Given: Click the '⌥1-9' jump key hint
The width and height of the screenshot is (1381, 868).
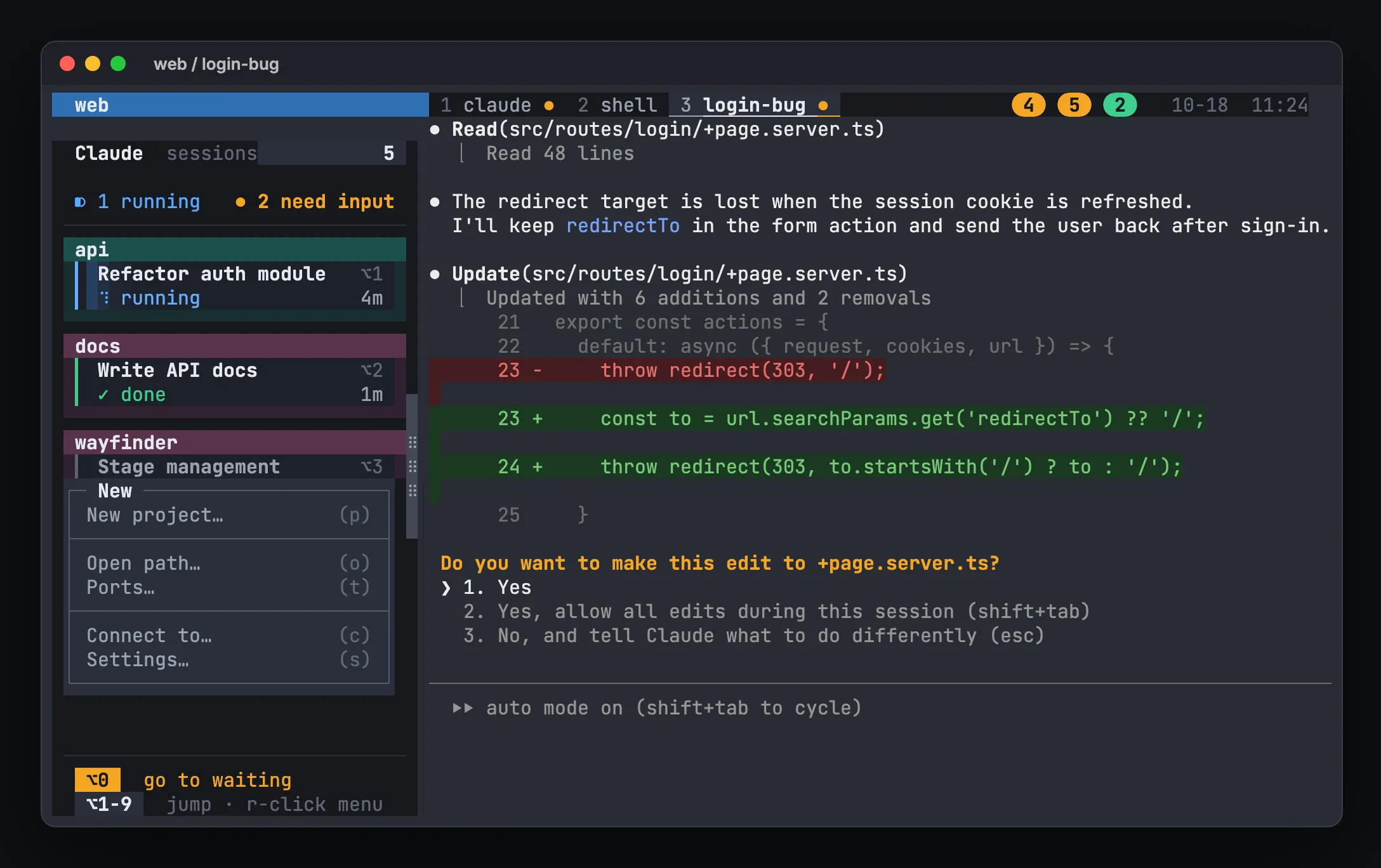Looking at the screenshot, I should pyautogui.click(x=109, y=804).
